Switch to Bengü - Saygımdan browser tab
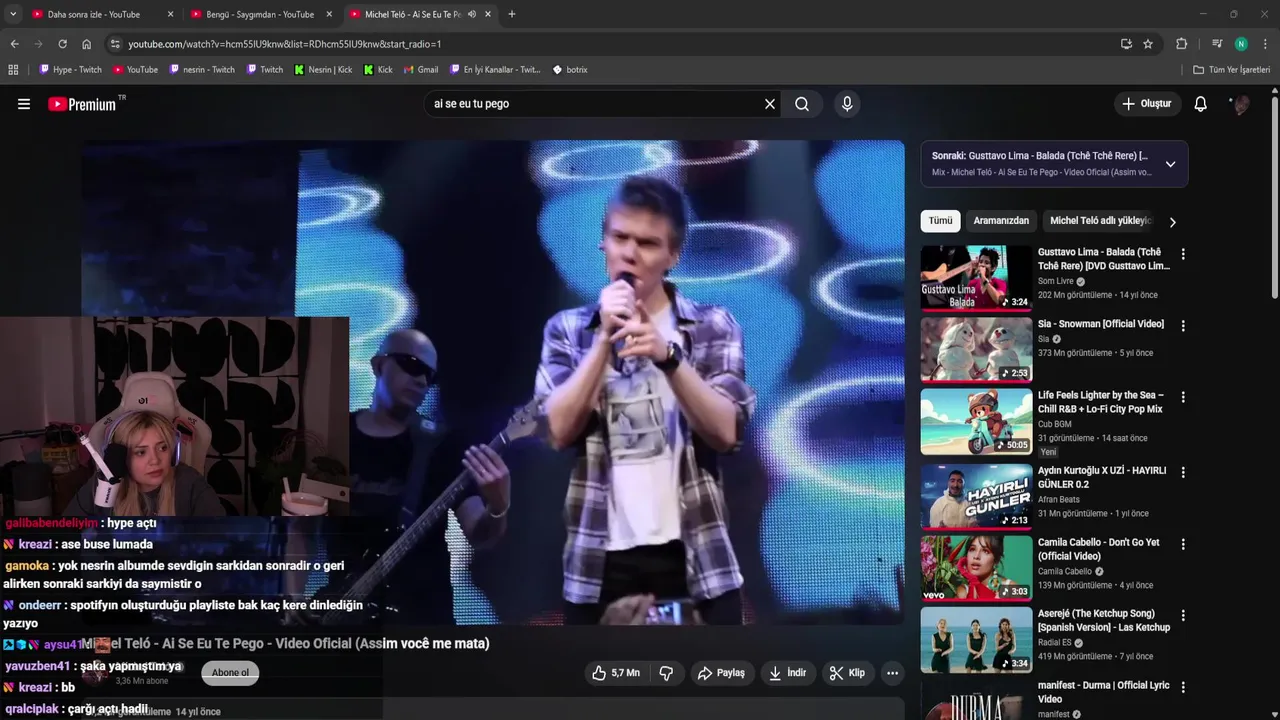Viewport: 1280px width, 720px height. tap(260, 14)
